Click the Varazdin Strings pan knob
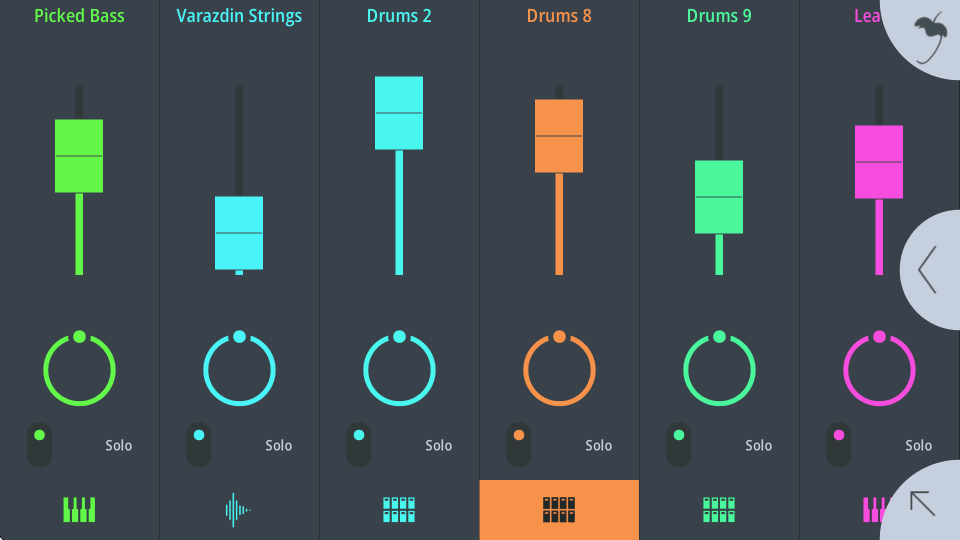This screenshot has width=960, height=540. pyautogui.click(x=239, y=369)
